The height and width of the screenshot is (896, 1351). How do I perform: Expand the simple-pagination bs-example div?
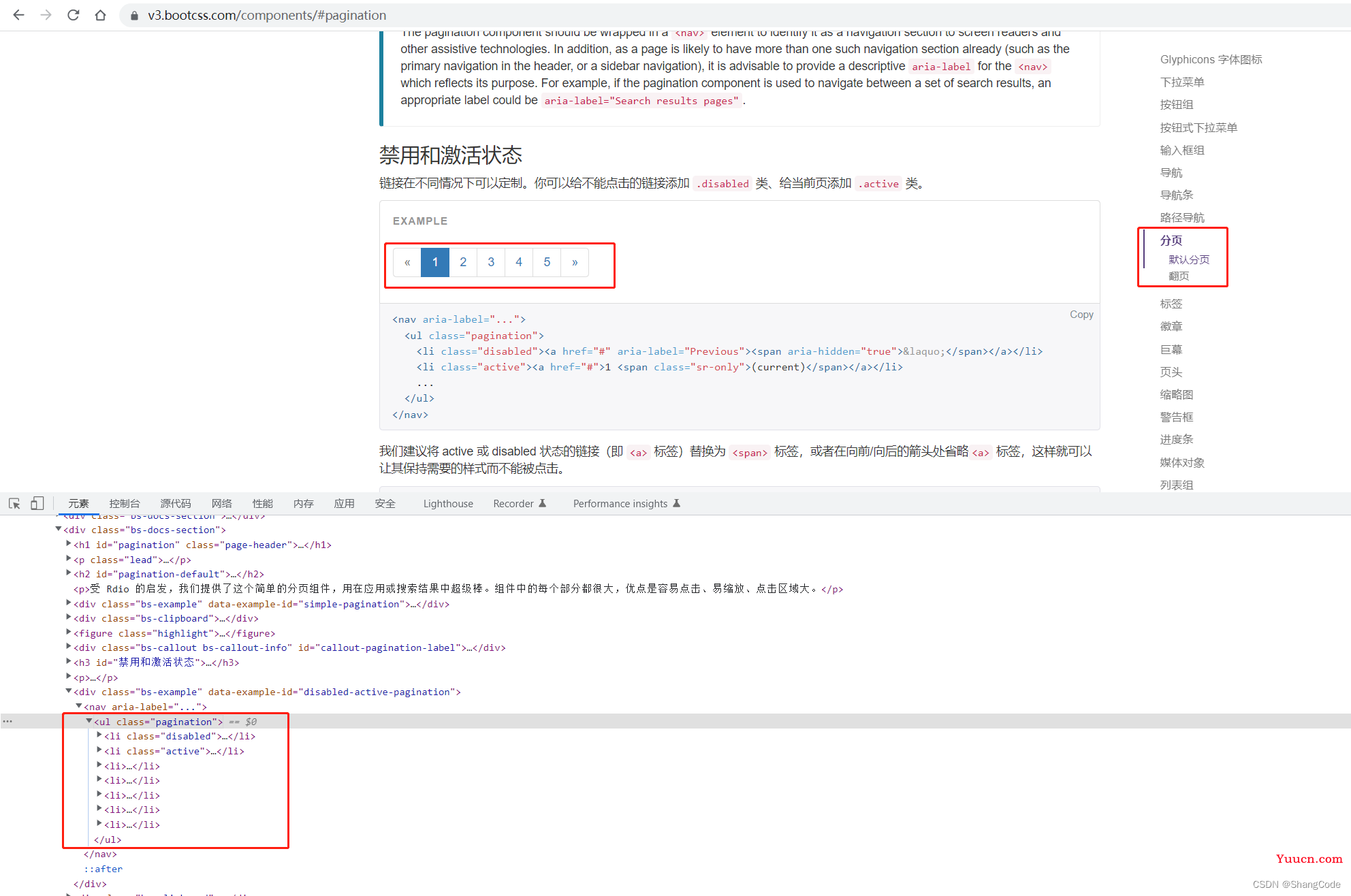coord(69,603)
